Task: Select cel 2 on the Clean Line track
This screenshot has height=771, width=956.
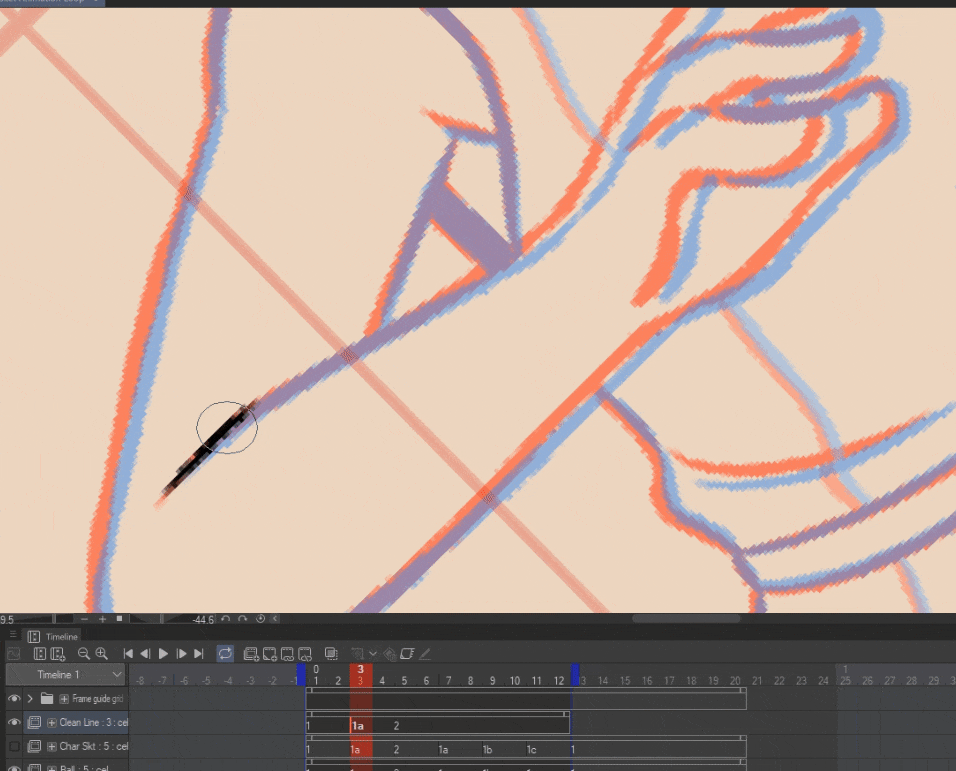Action: [396, 726]
